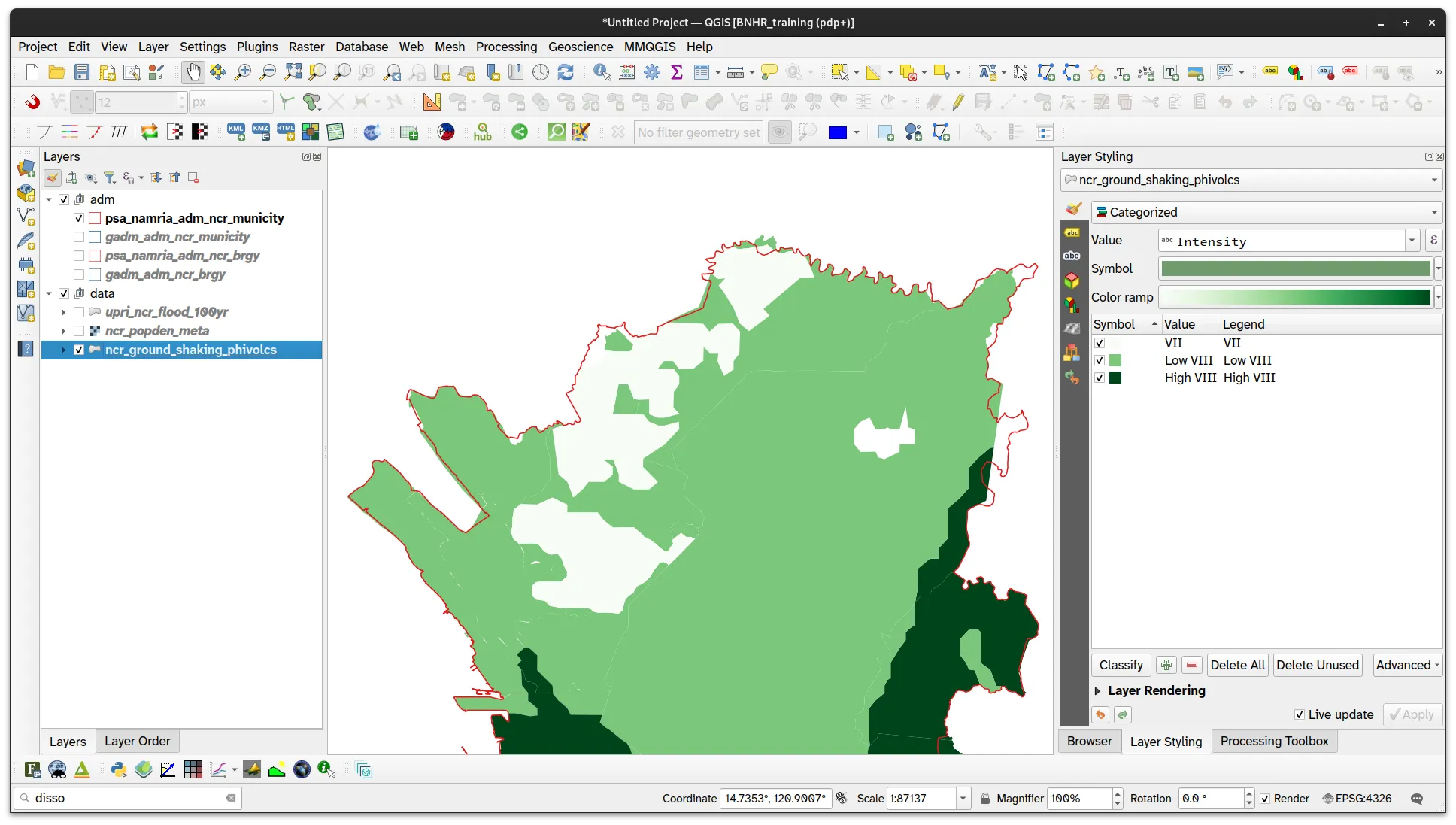Select the Pan Map hand tool
The width and height of the screenshot is (1456, 825).
(x=193, y=72)
